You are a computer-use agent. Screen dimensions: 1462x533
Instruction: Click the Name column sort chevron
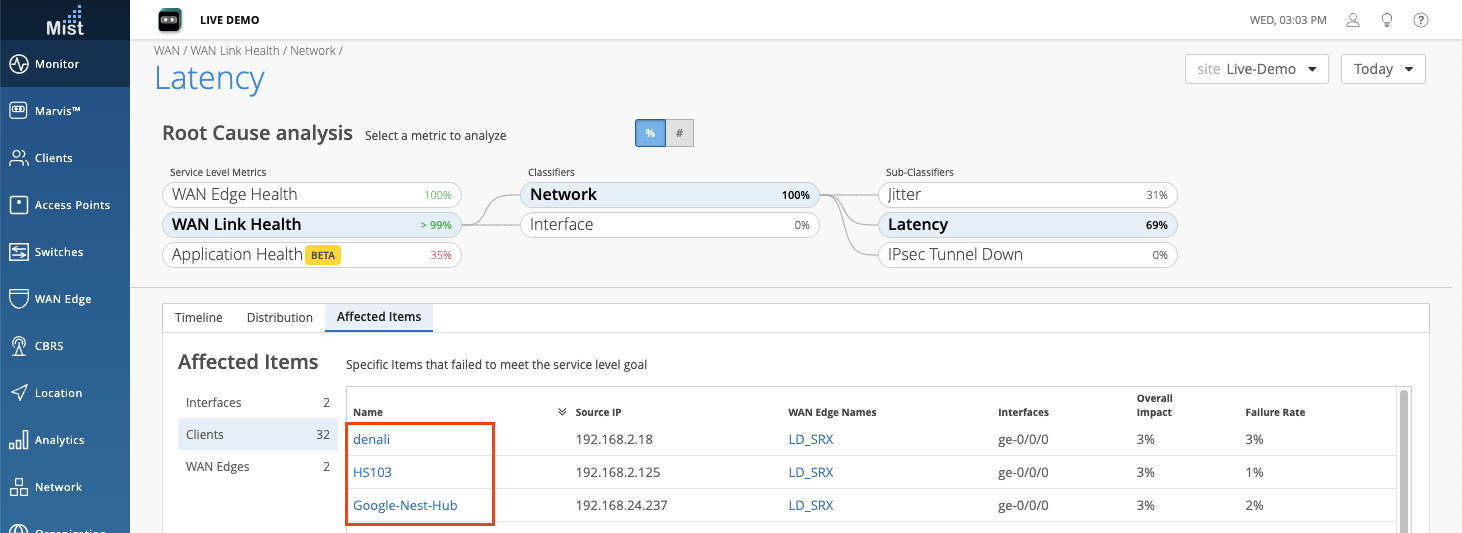(x=561, y=412)
